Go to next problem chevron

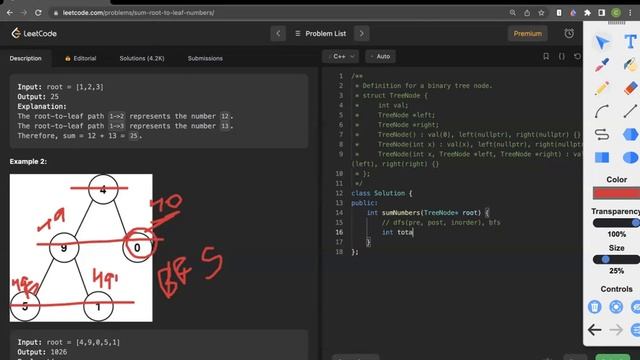coord(362,33)
